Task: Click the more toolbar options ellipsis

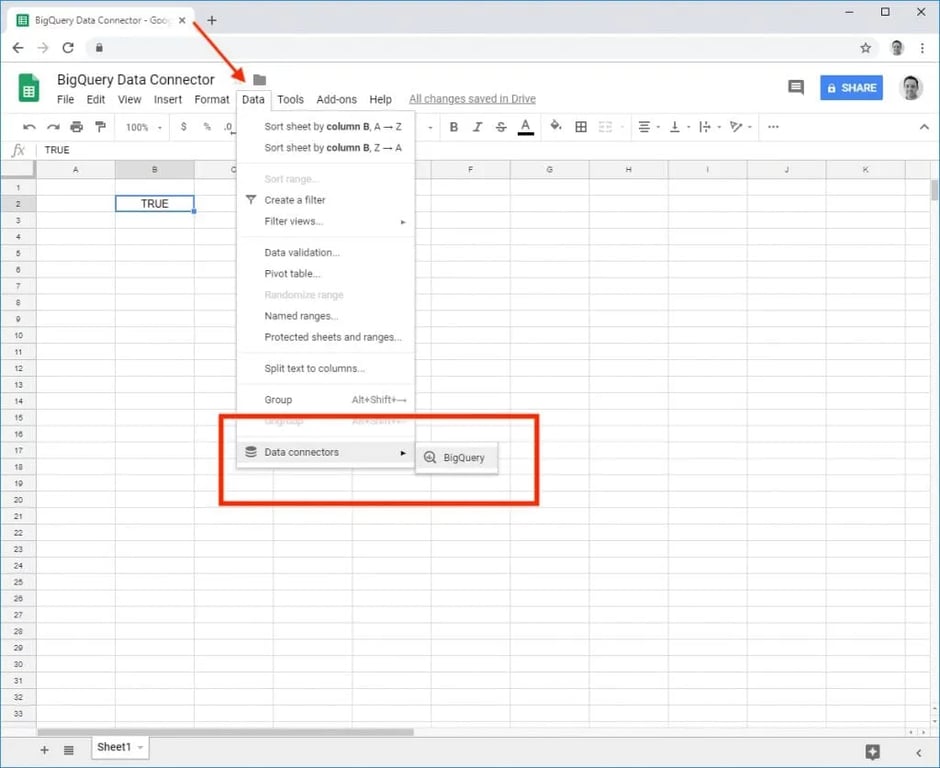Action: [x=773, y=127]
